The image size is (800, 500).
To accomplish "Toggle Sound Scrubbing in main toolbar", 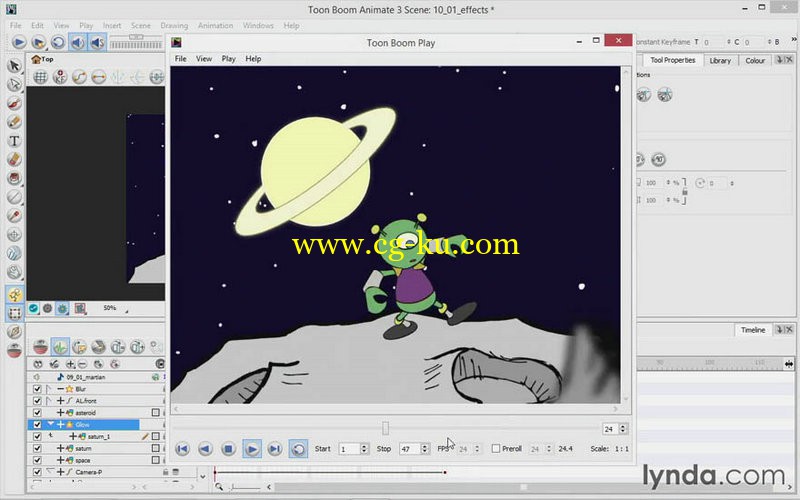I will coord(97,42).
